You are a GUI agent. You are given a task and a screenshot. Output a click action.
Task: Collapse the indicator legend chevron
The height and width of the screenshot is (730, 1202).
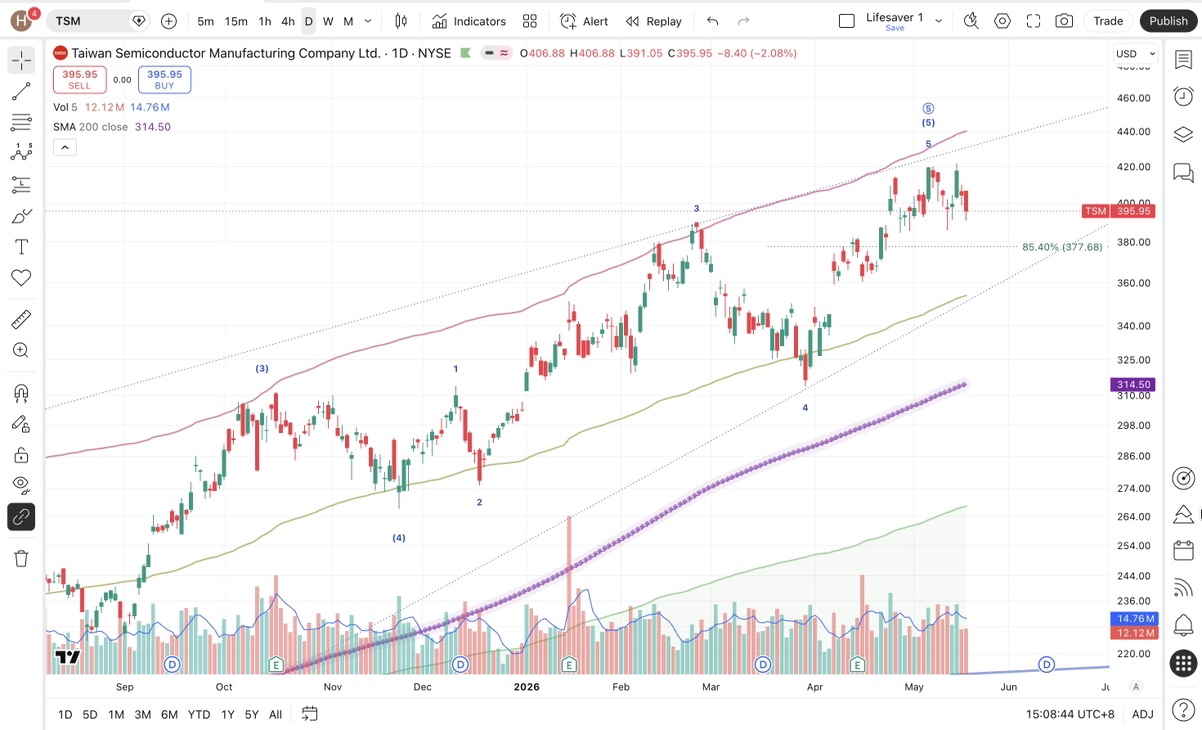click(x=64, y=148)
